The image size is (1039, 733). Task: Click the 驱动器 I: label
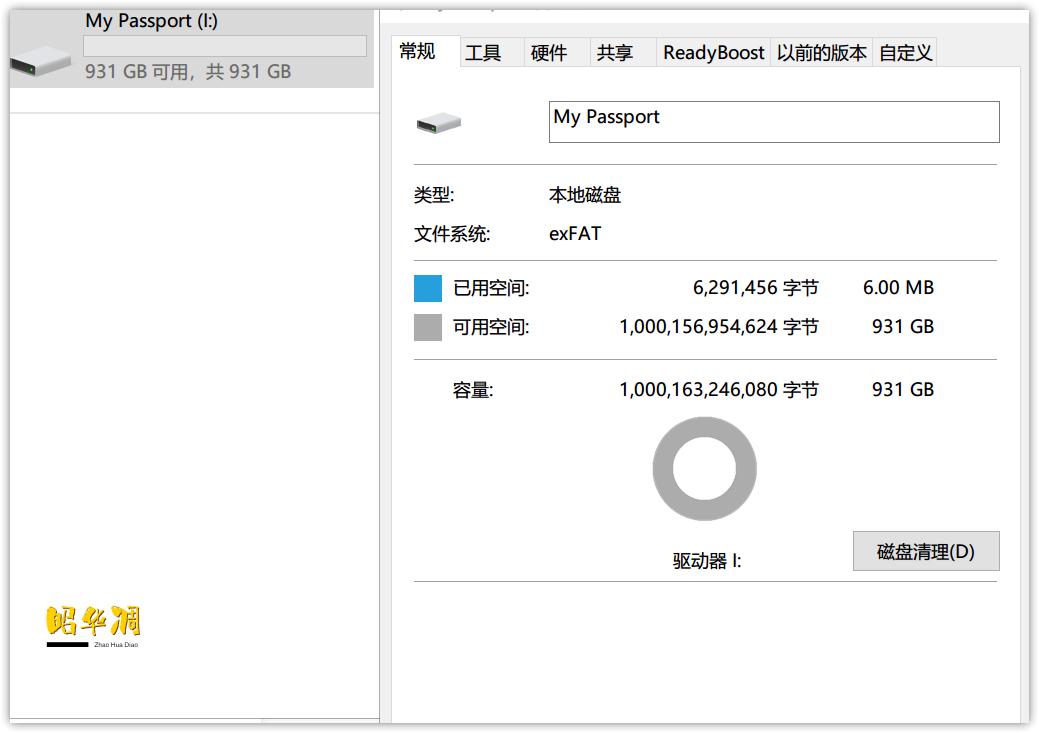704,560
